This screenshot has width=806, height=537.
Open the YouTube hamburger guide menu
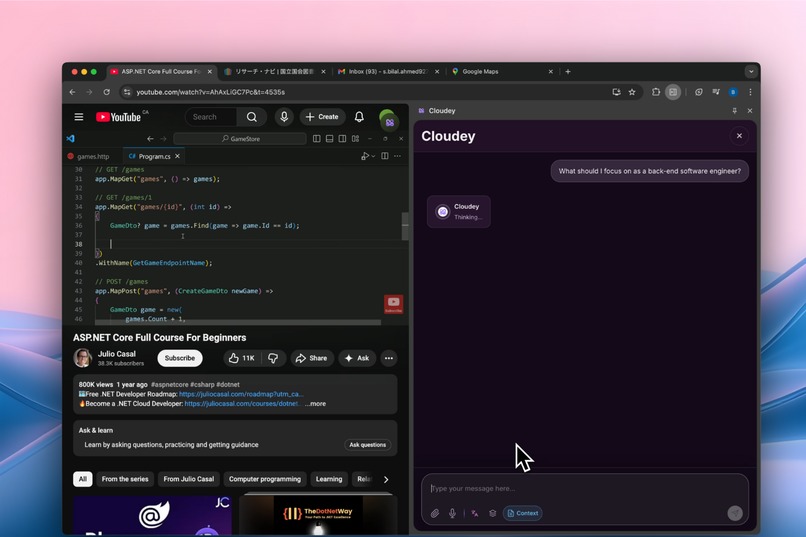click(79, 117)
